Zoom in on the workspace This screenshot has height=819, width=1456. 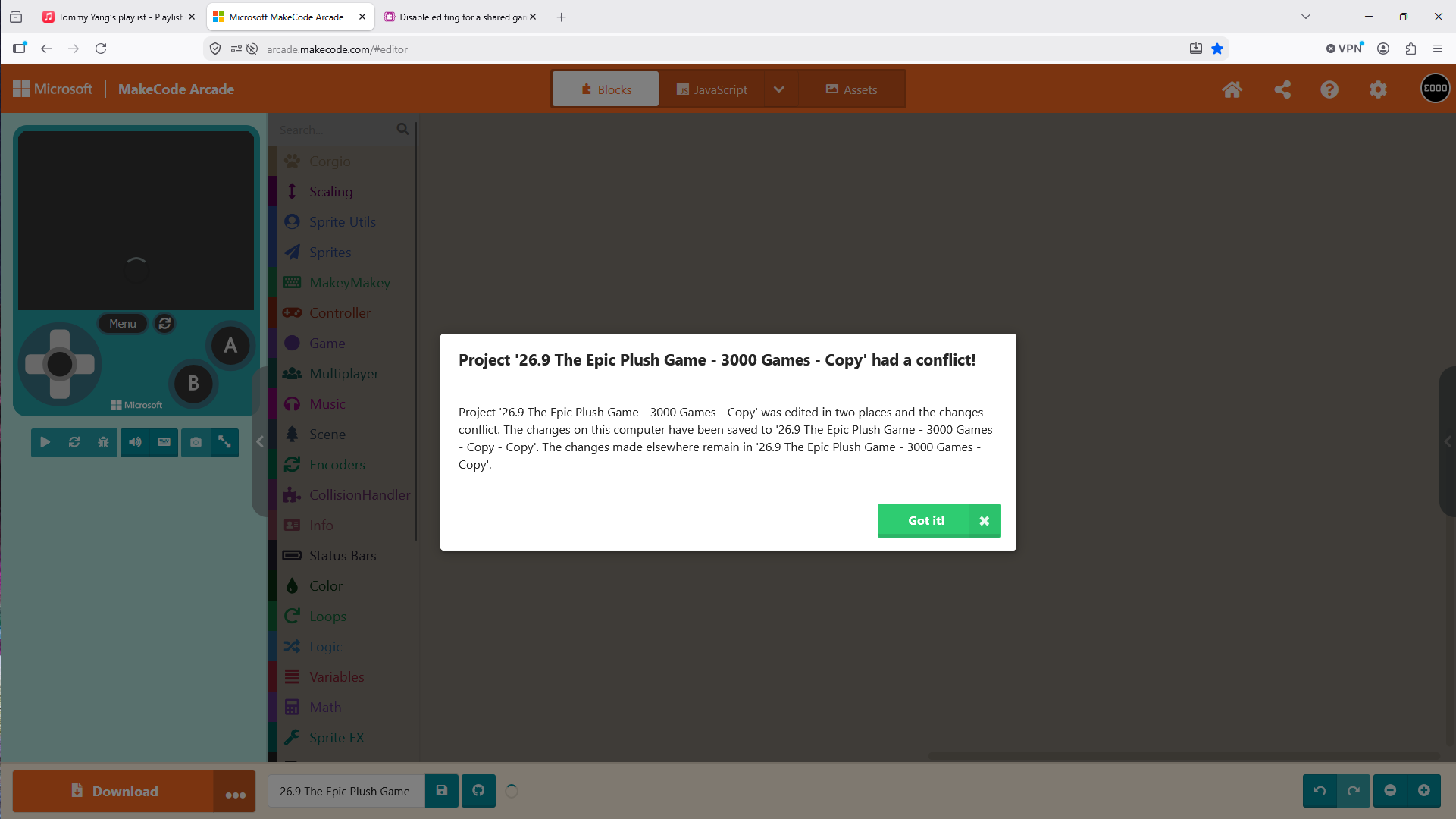tap(1423, 792)
